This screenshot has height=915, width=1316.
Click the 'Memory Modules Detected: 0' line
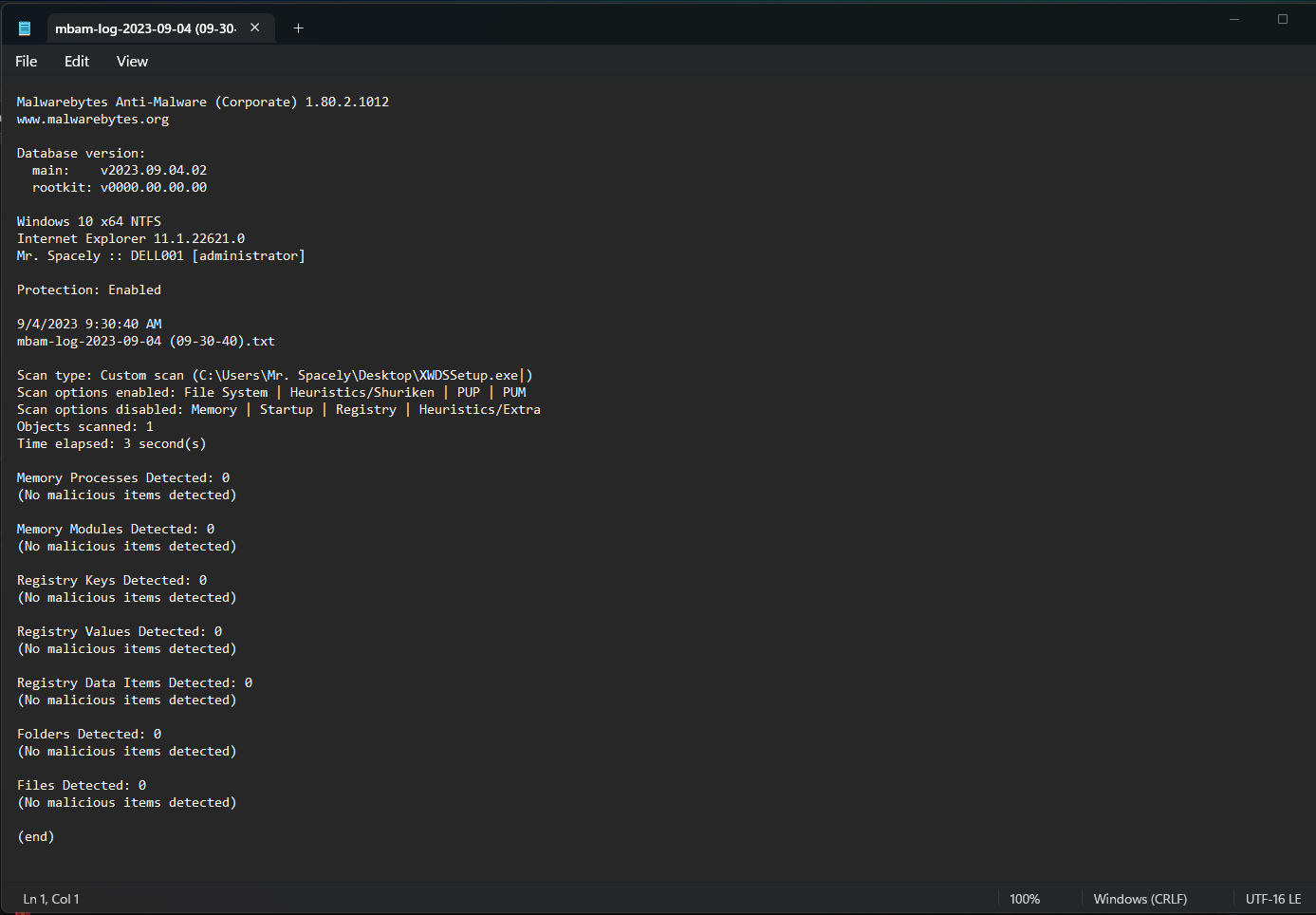116,530
